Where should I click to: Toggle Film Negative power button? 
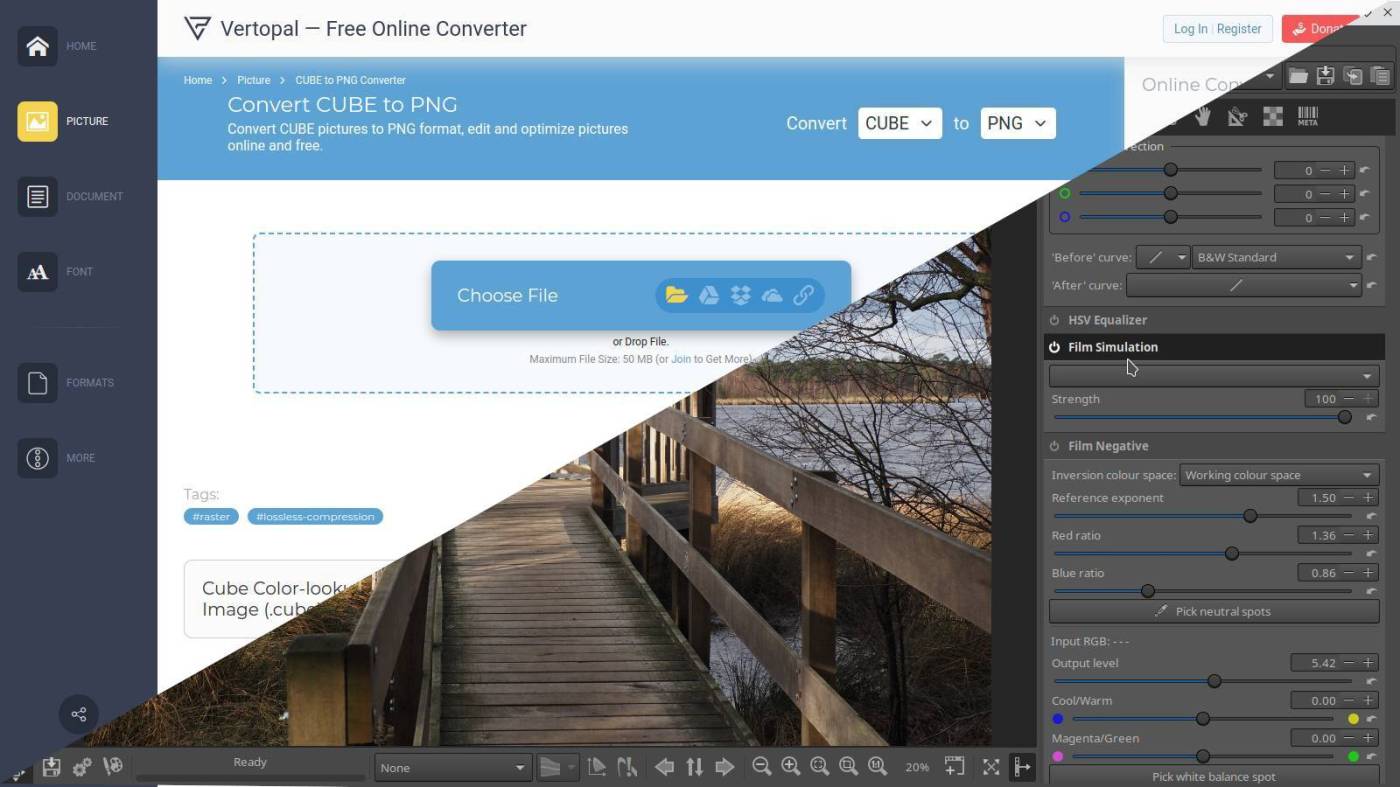pos(1054,446)
